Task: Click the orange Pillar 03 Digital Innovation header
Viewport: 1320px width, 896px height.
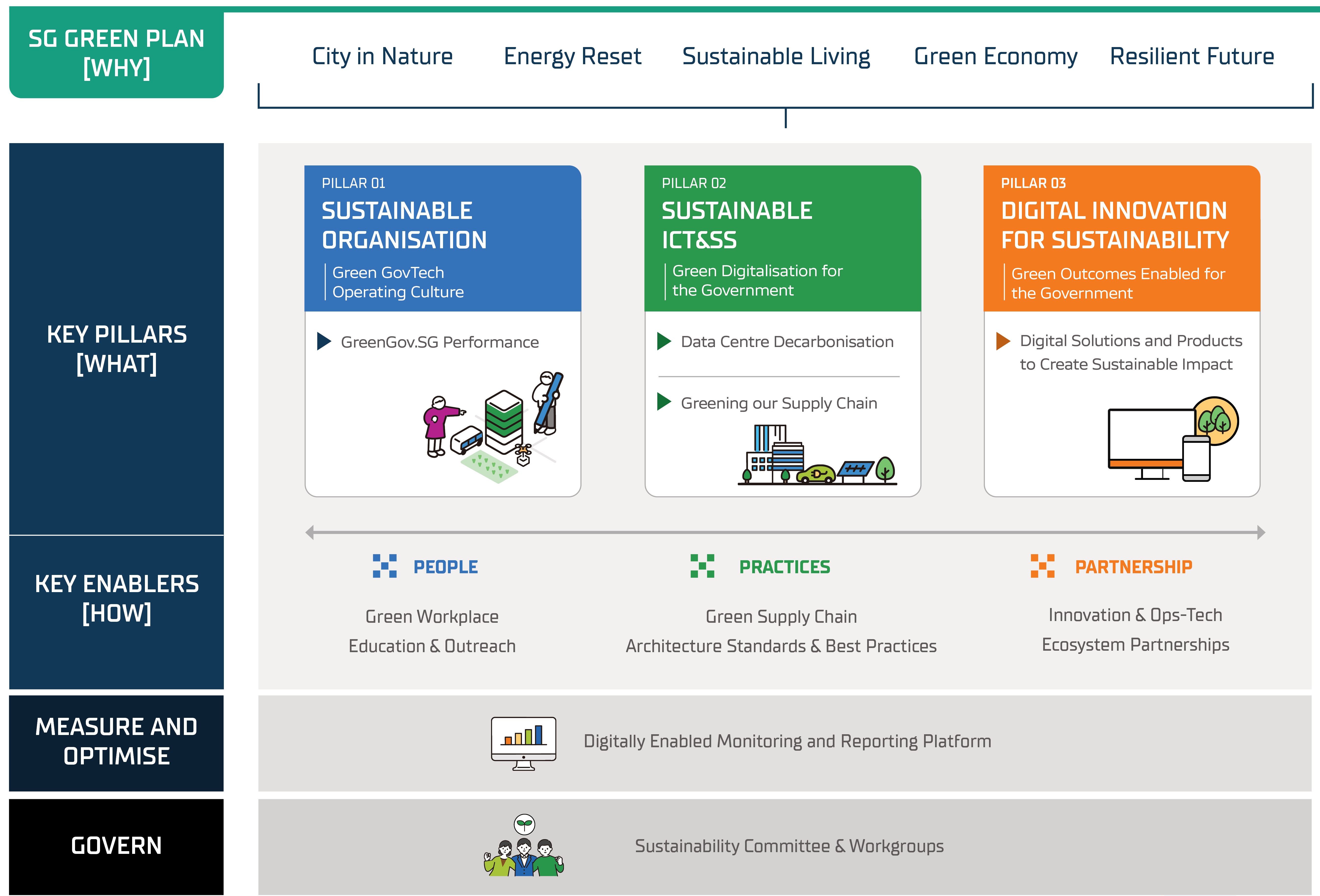Action: tap(1121, 238)
